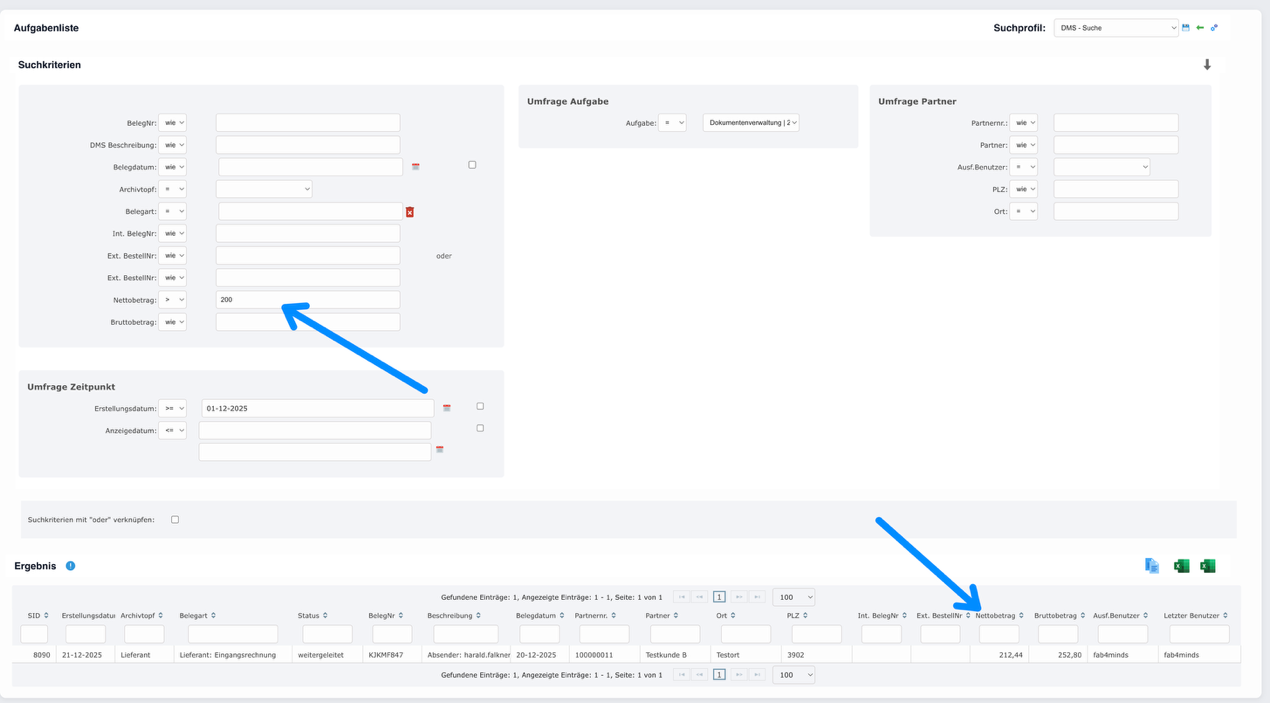This screenshot has width=1270, height=703.
Task: Tick the checkbox beside the Belegdatum field
Action: (x=472, y=165)
